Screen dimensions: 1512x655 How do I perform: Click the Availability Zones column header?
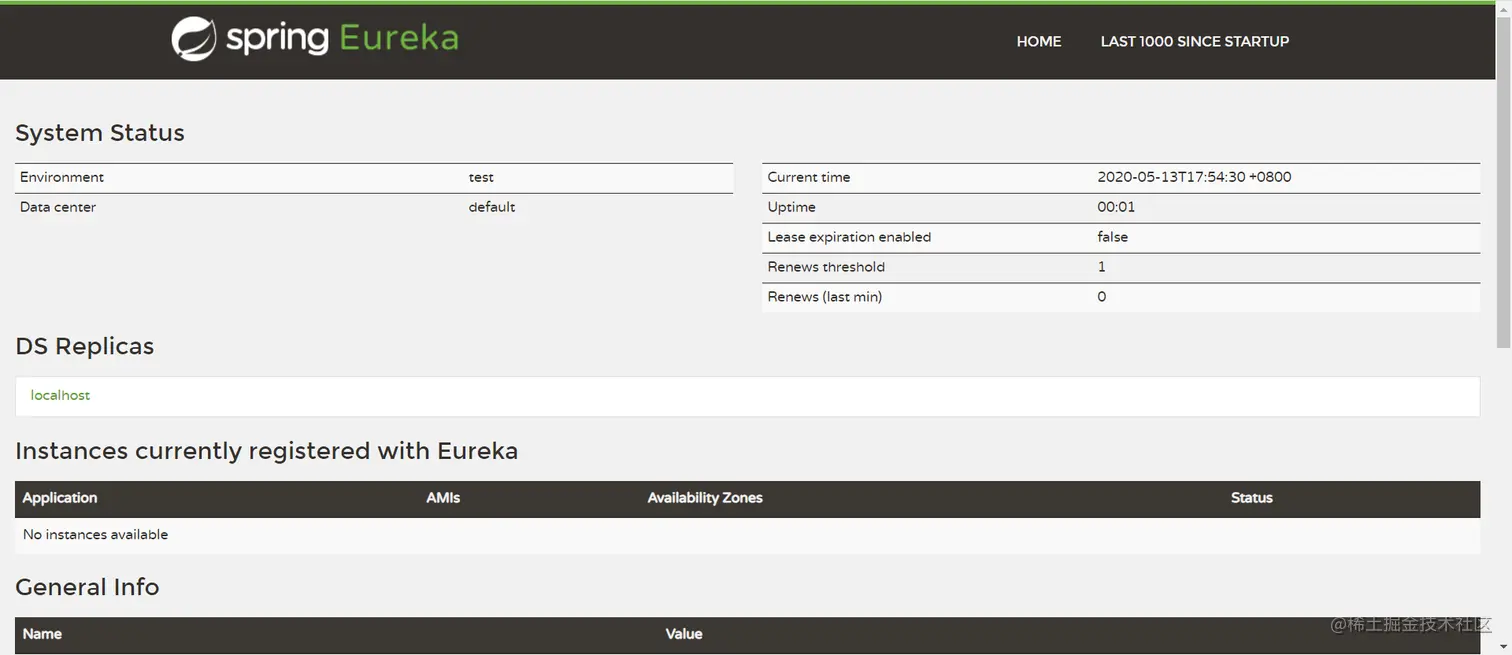click(705, 498)
